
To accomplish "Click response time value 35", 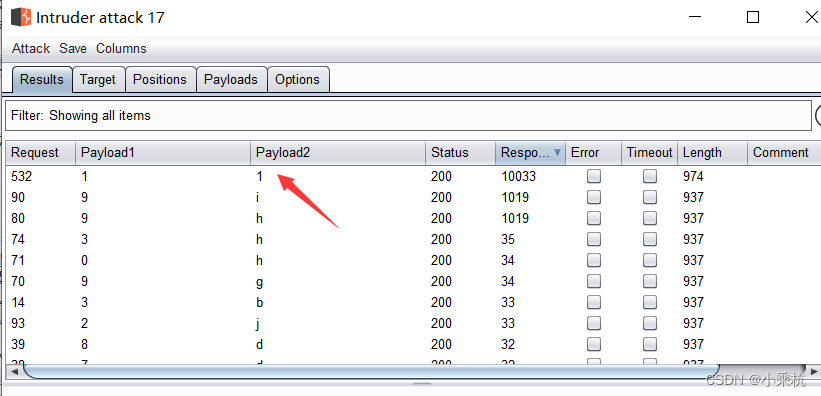I will click(508, 239).
